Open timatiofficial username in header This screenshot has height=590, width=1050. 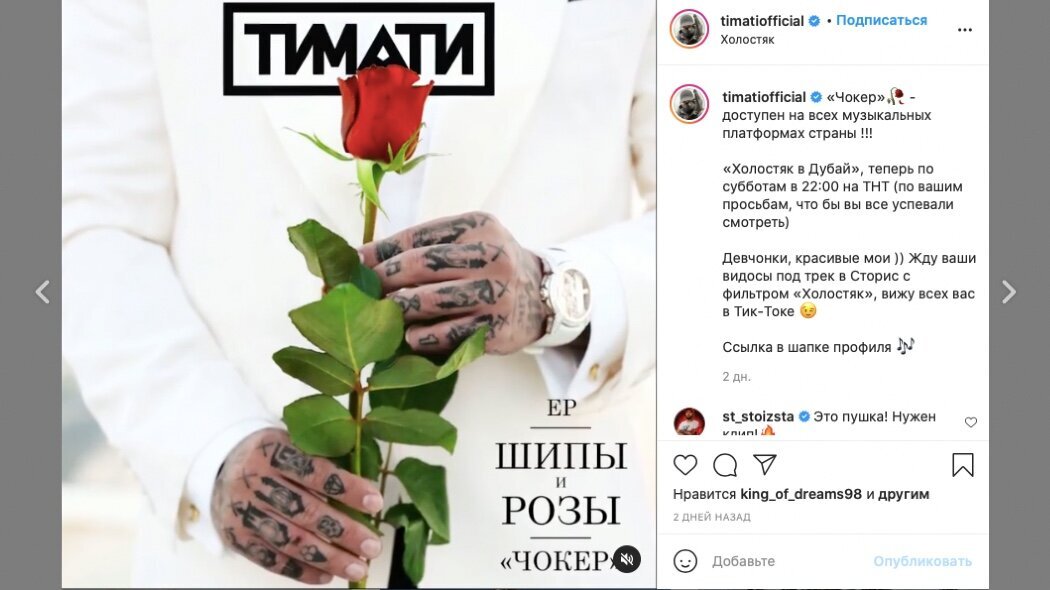tap(762, 21)
